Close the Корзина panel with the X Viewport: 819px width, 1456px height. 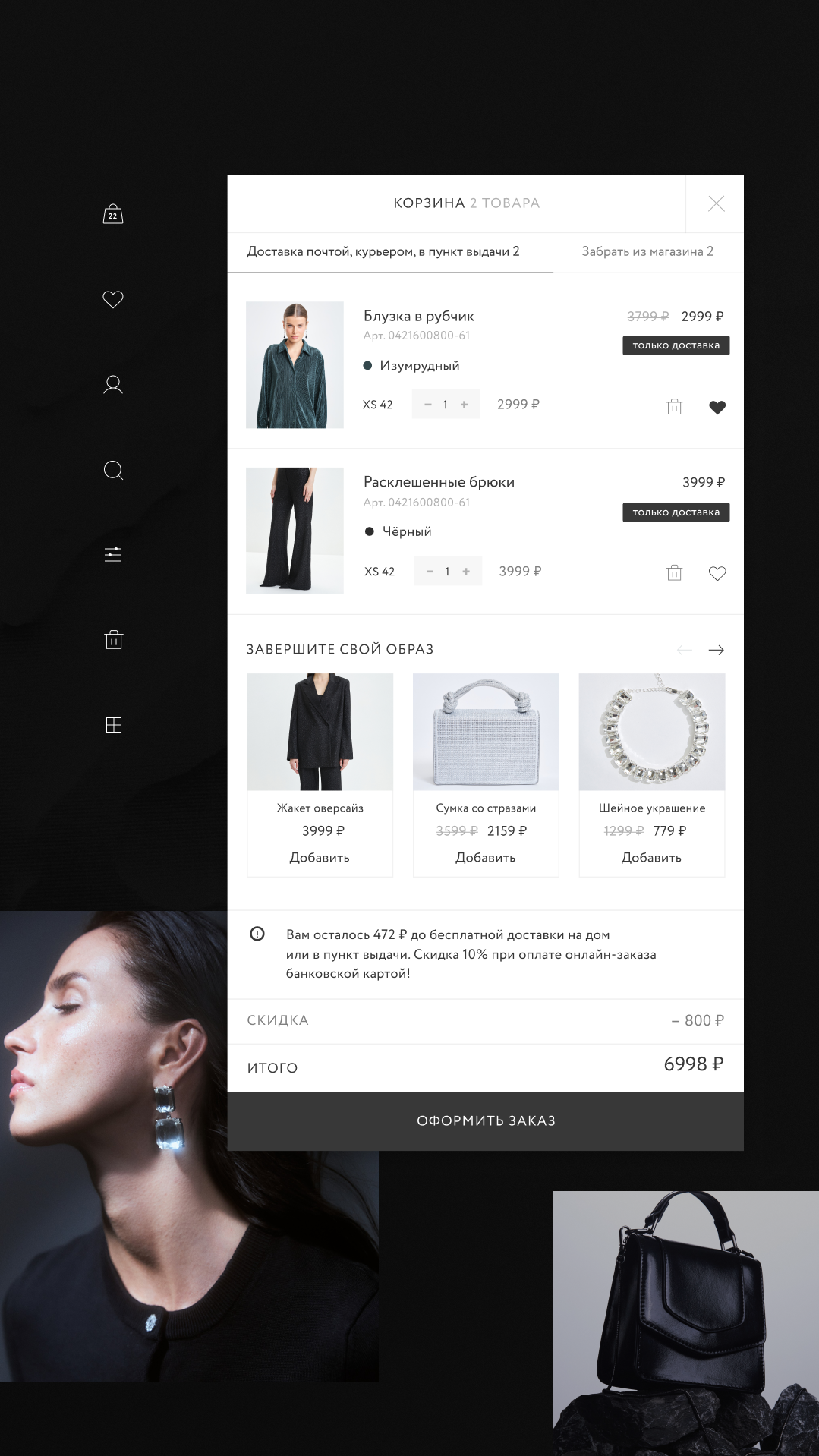[x=716, y=203]
